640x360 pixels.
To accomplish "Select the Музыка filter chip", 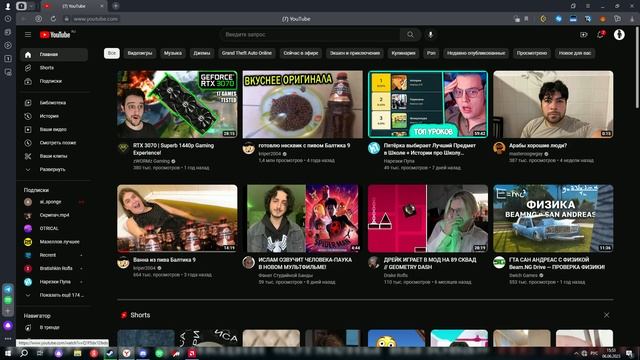I will click(173, 53).
